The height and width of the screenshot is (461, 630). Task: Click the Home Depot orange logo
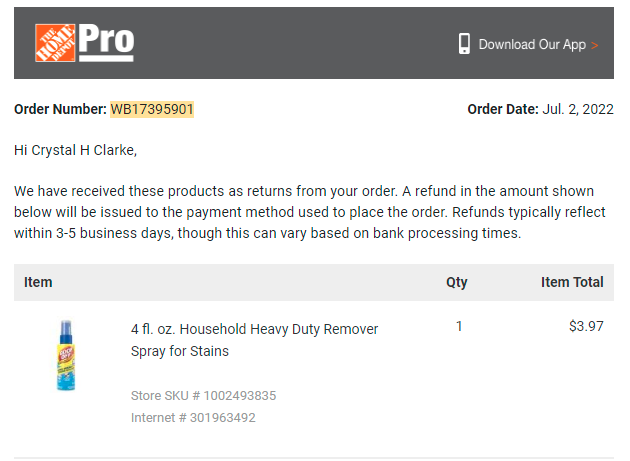click(55, 43)
